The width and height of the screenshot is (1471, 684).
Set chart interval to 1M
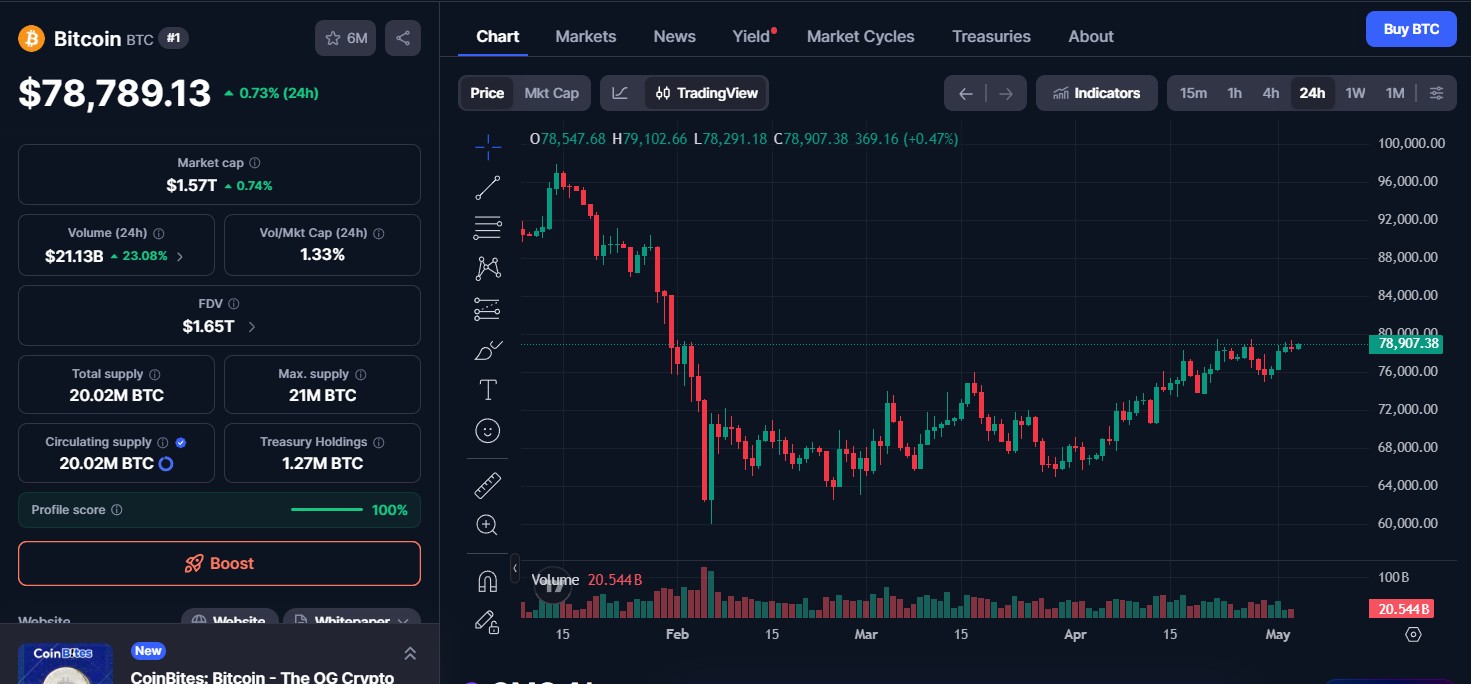[1395, 93]
